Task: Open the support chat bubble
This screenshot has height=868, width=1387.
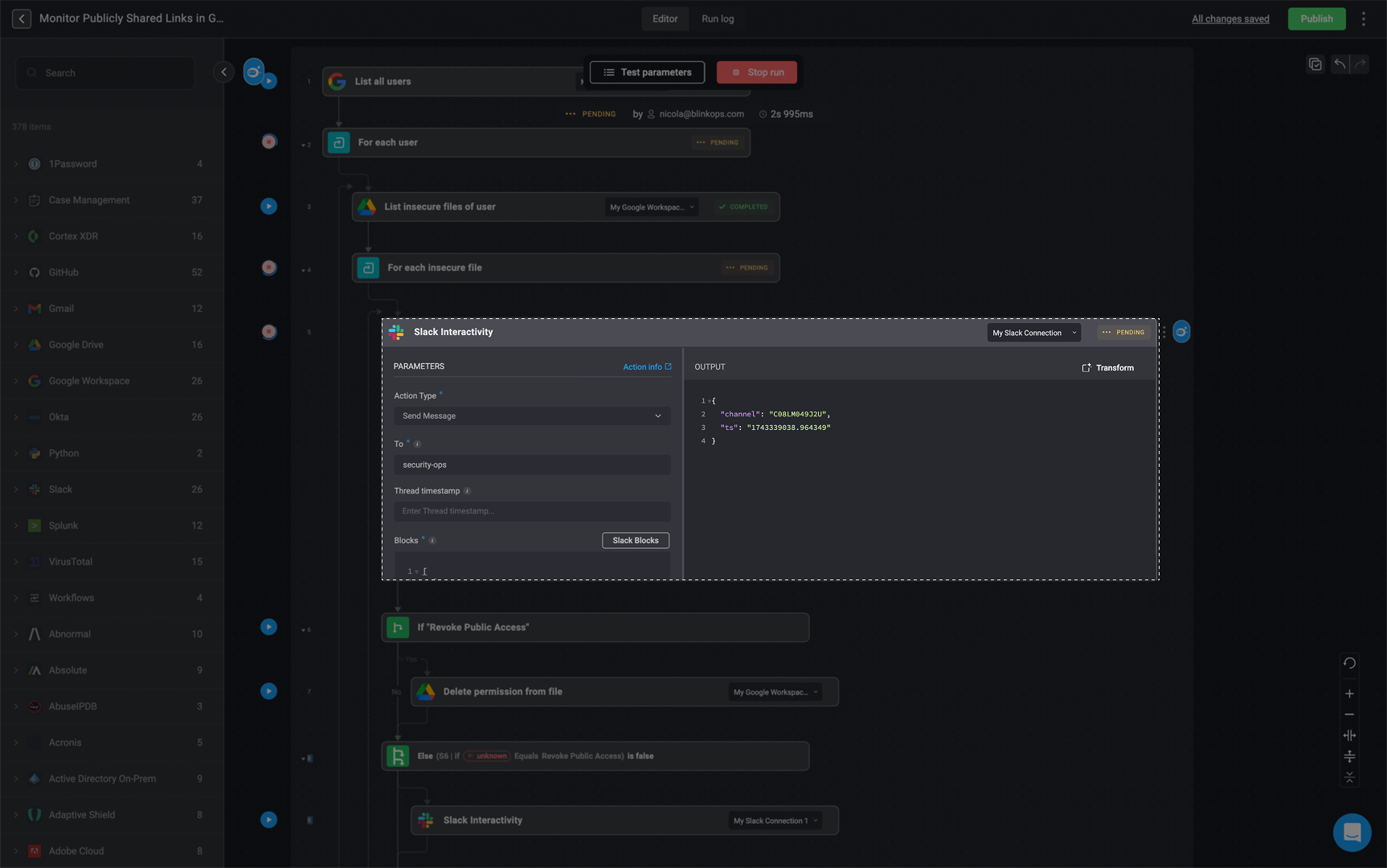Action: [1352, 833]
